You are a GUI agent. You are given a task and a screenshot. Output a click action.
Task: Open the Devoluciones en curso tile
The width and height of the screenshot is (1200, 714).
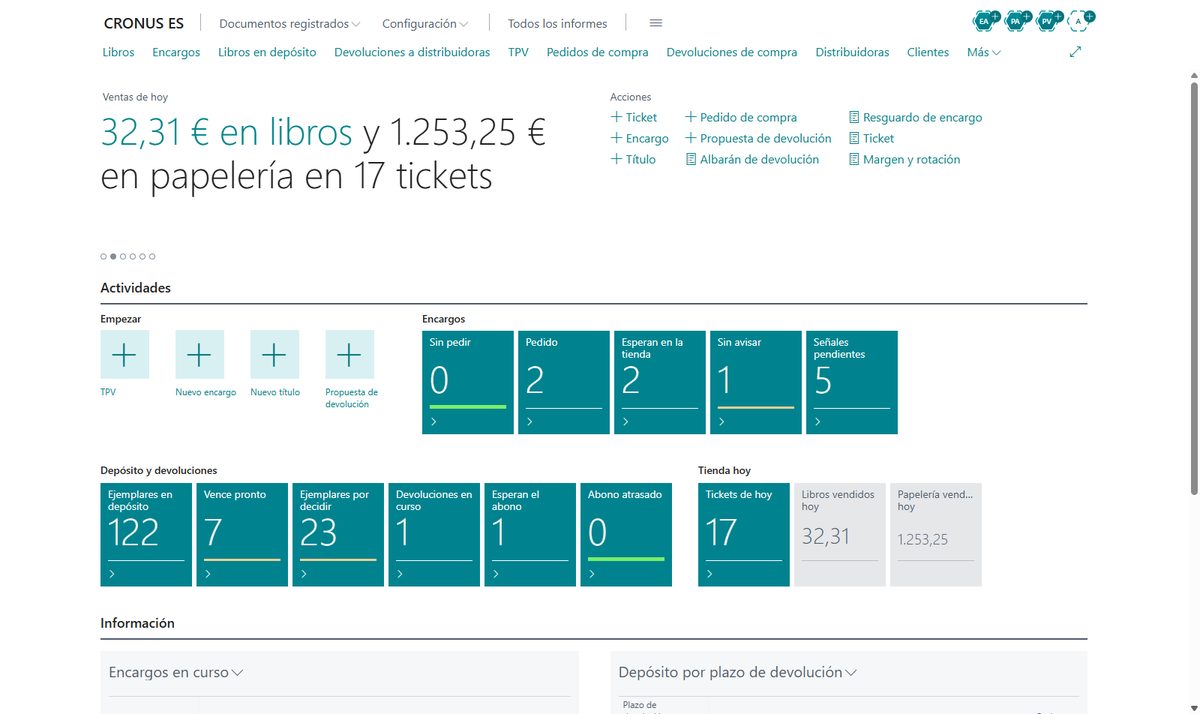pos(434,534)
